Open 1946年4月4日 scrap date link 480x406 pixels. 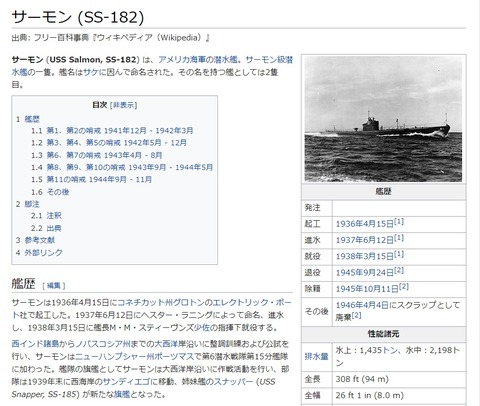[x=362, y=305]
